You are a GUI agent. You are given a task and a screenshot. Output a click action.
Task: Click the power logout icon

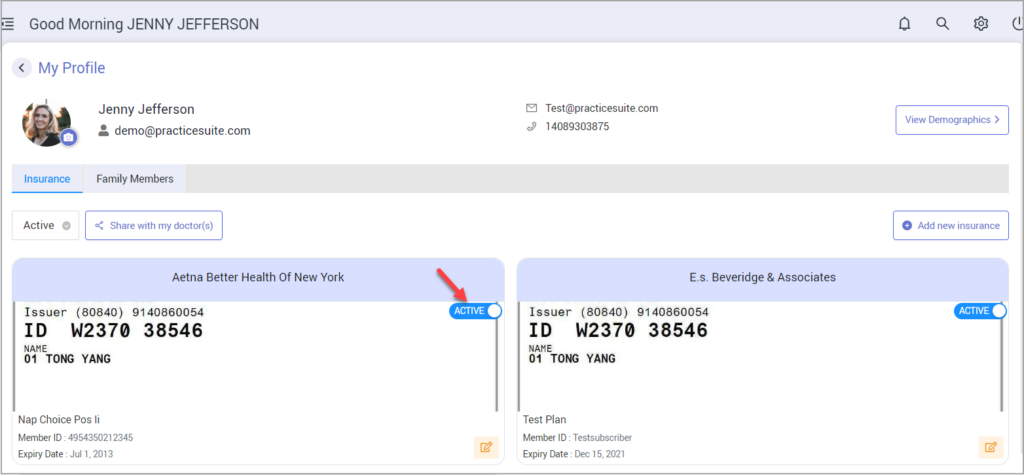point(1017,24)
